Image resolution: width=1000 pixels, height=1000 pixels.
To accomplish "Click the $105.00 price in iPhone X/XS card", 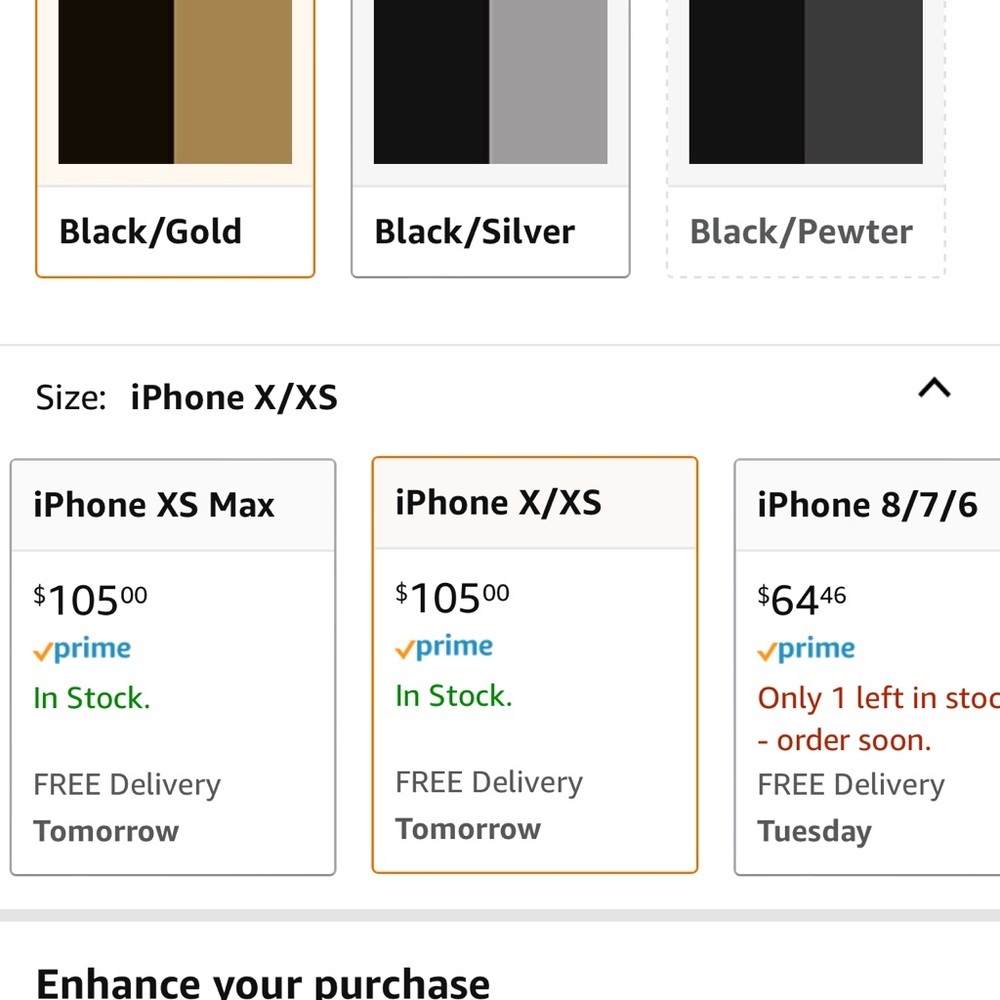I will pos(450,595).
